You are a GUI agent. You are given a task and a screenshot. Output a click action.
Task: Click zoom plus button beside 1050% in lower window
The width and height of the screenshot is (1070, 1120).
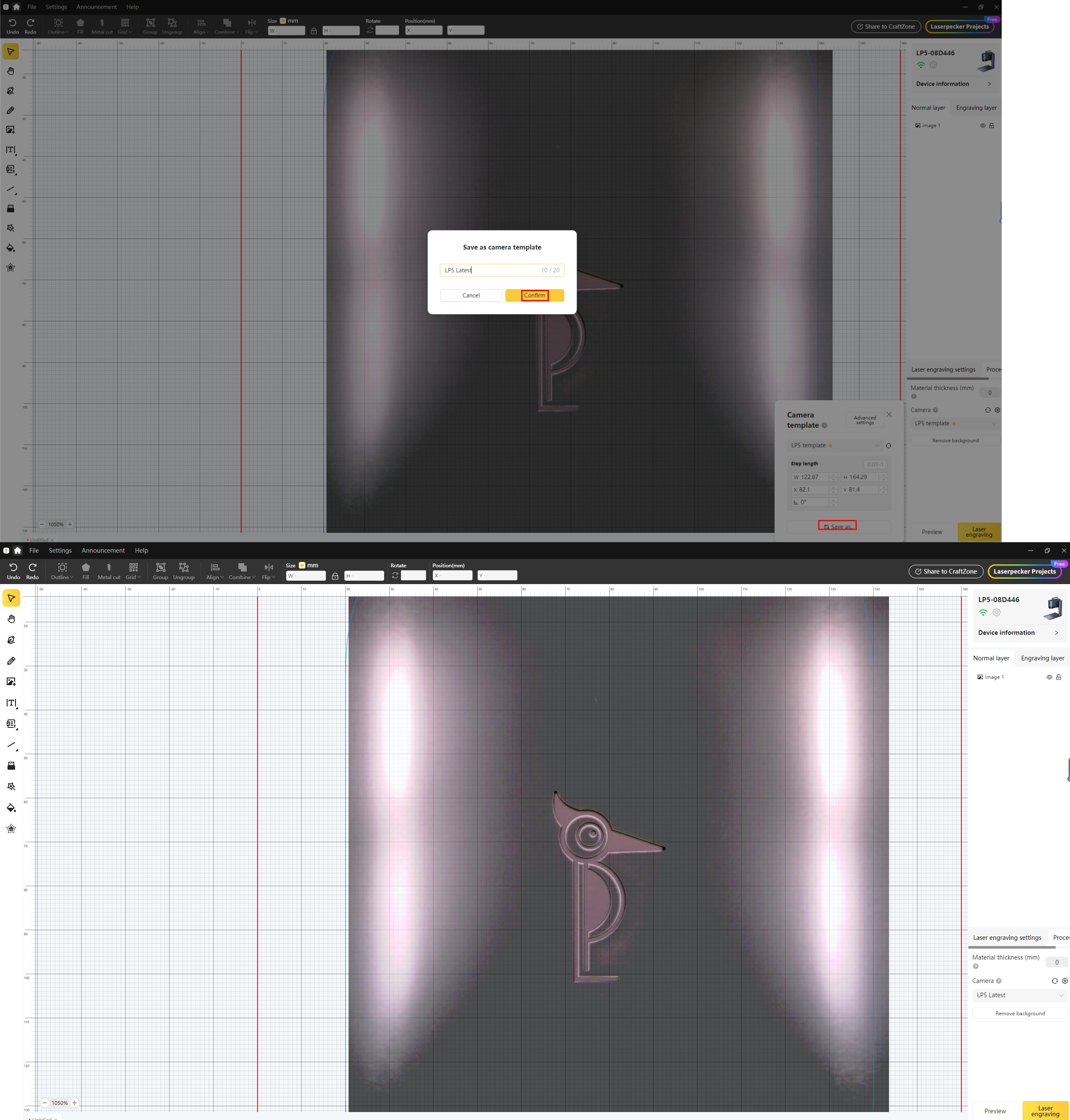click(74, 1102)
